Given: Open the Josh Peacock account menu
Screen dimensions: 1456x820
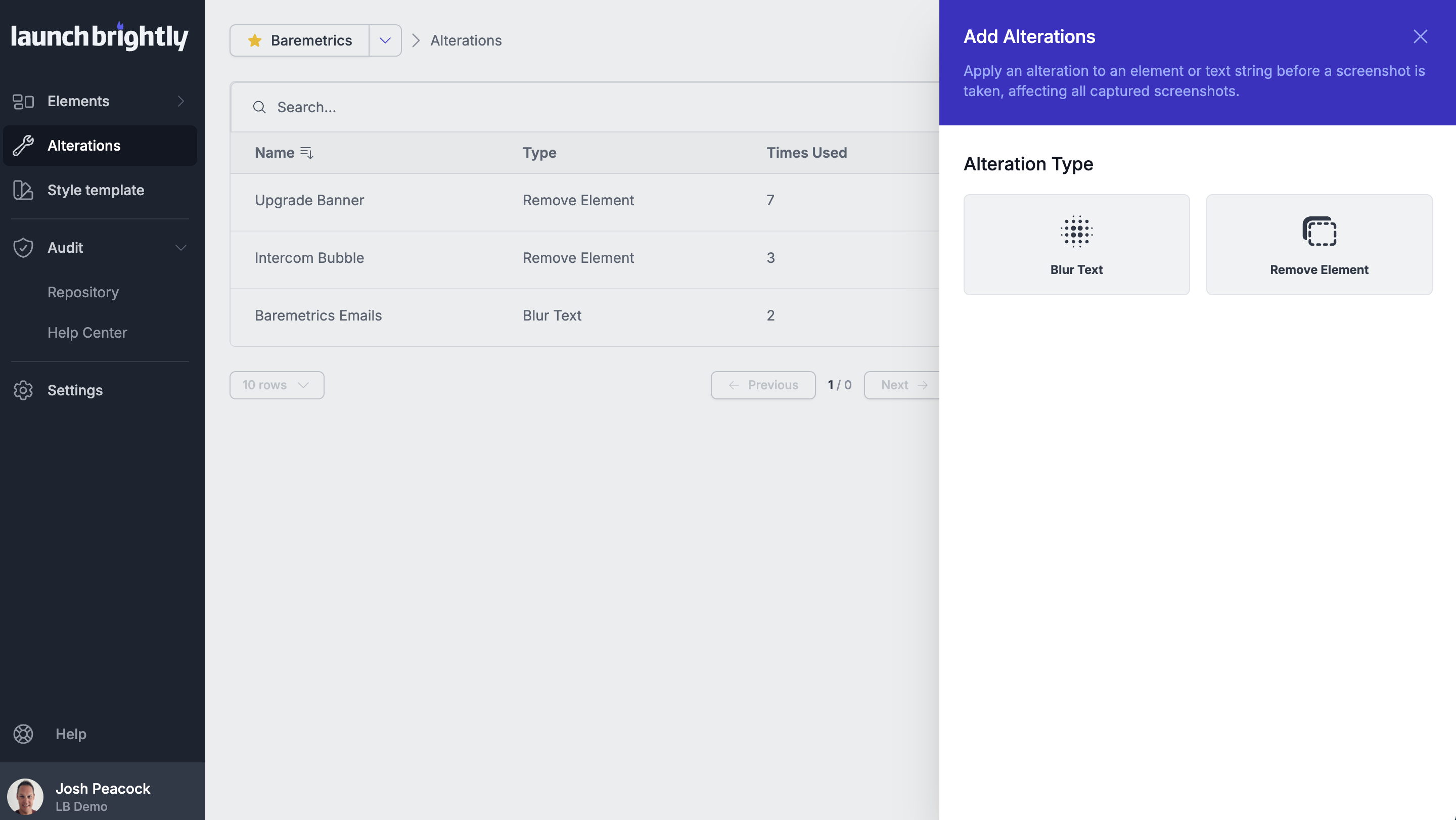Looking at the screenshot, I should click(x=102, y=791).
